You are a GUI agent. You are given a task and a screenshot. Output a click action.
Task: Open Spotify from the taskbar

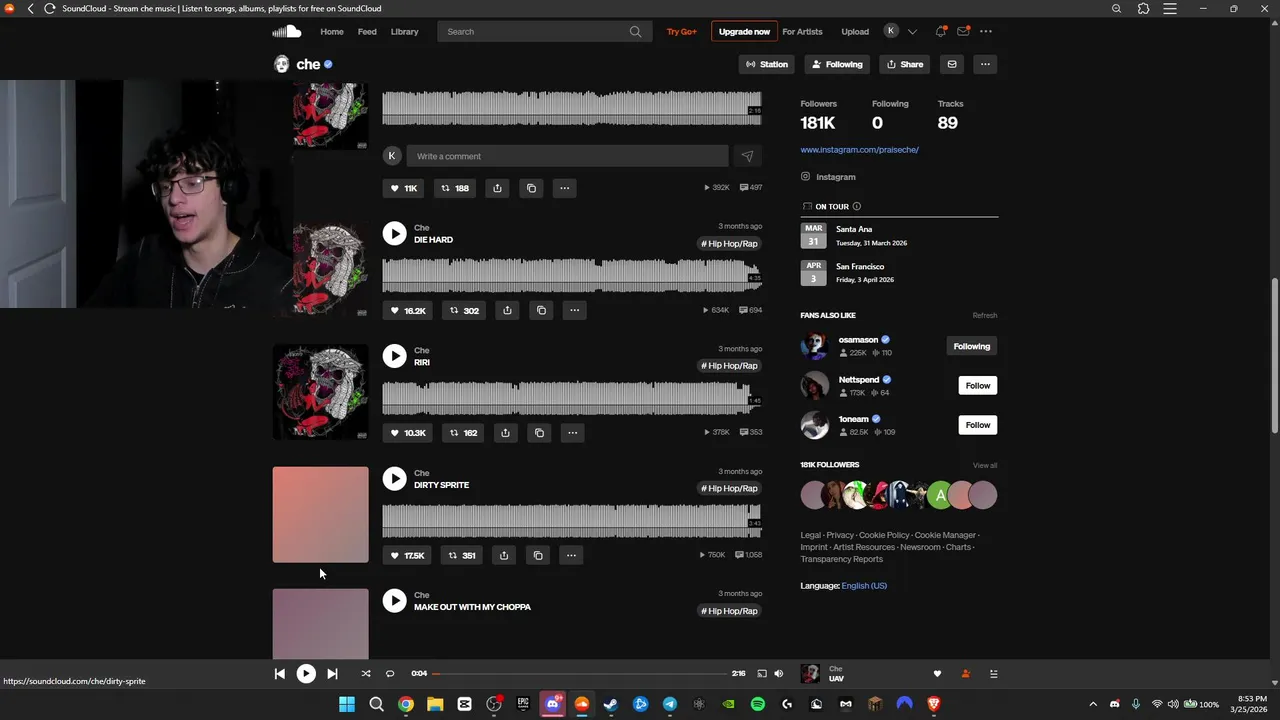(758, 704)
